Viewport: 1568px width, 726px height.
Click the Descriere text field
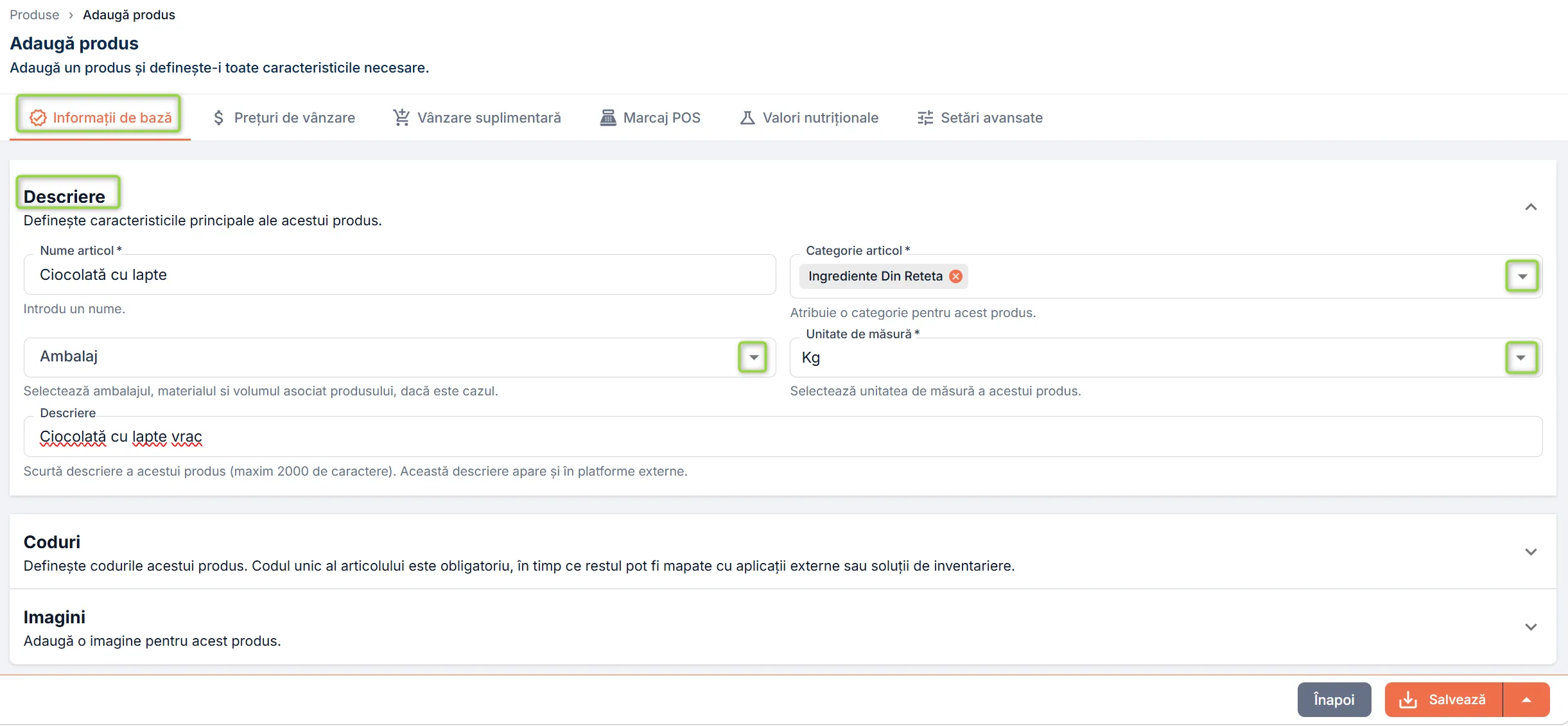tap(783, 436)
